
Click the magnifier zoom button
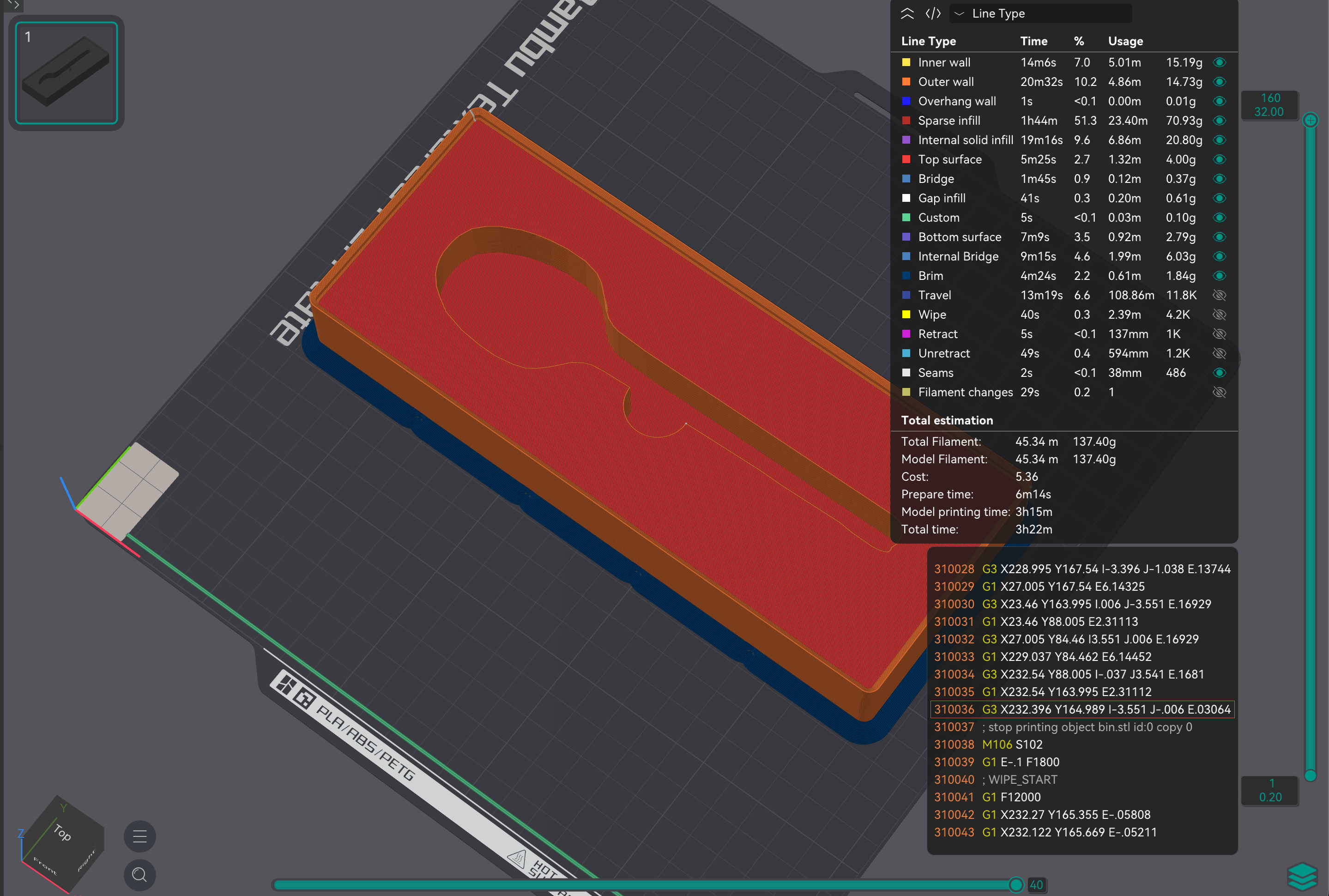[x=140, y=875]
